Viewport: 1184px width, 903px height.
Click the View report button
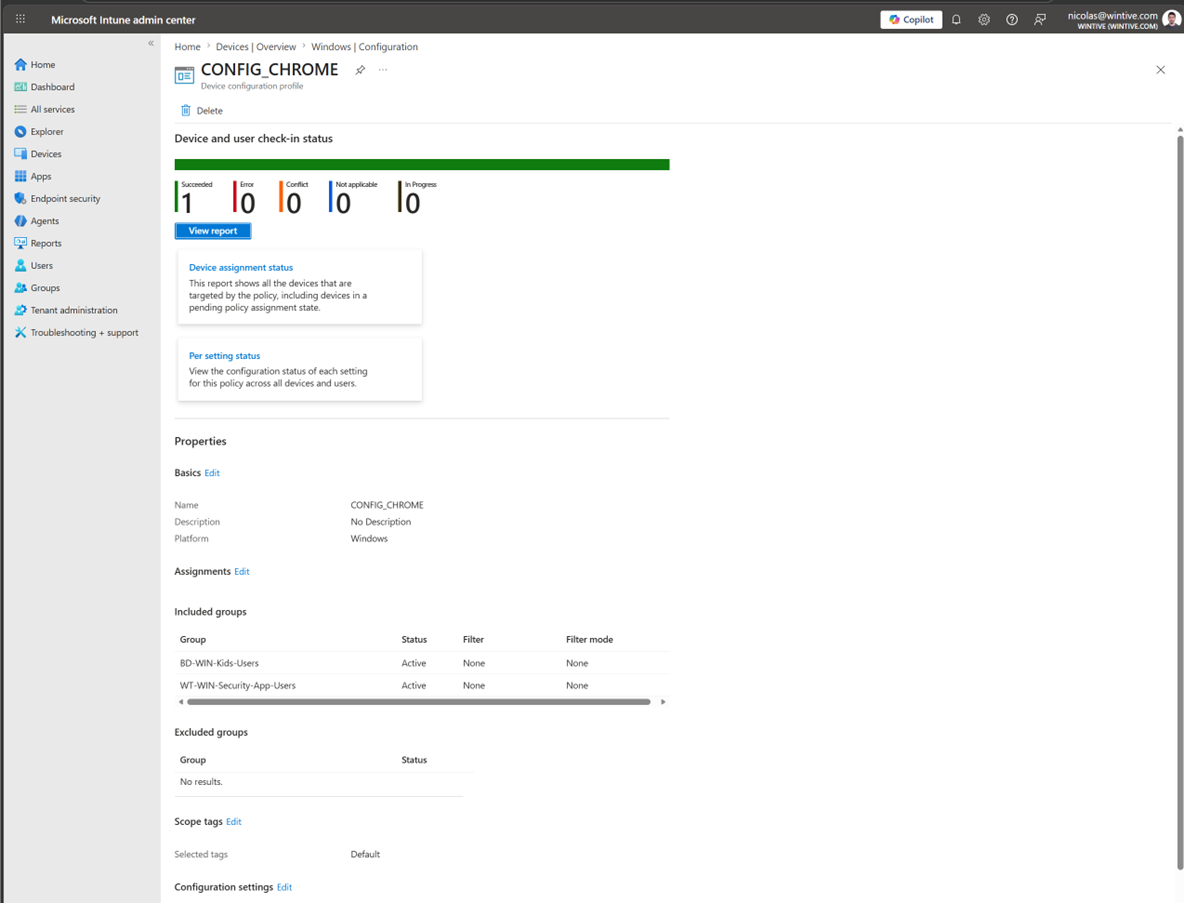[212, 229]
